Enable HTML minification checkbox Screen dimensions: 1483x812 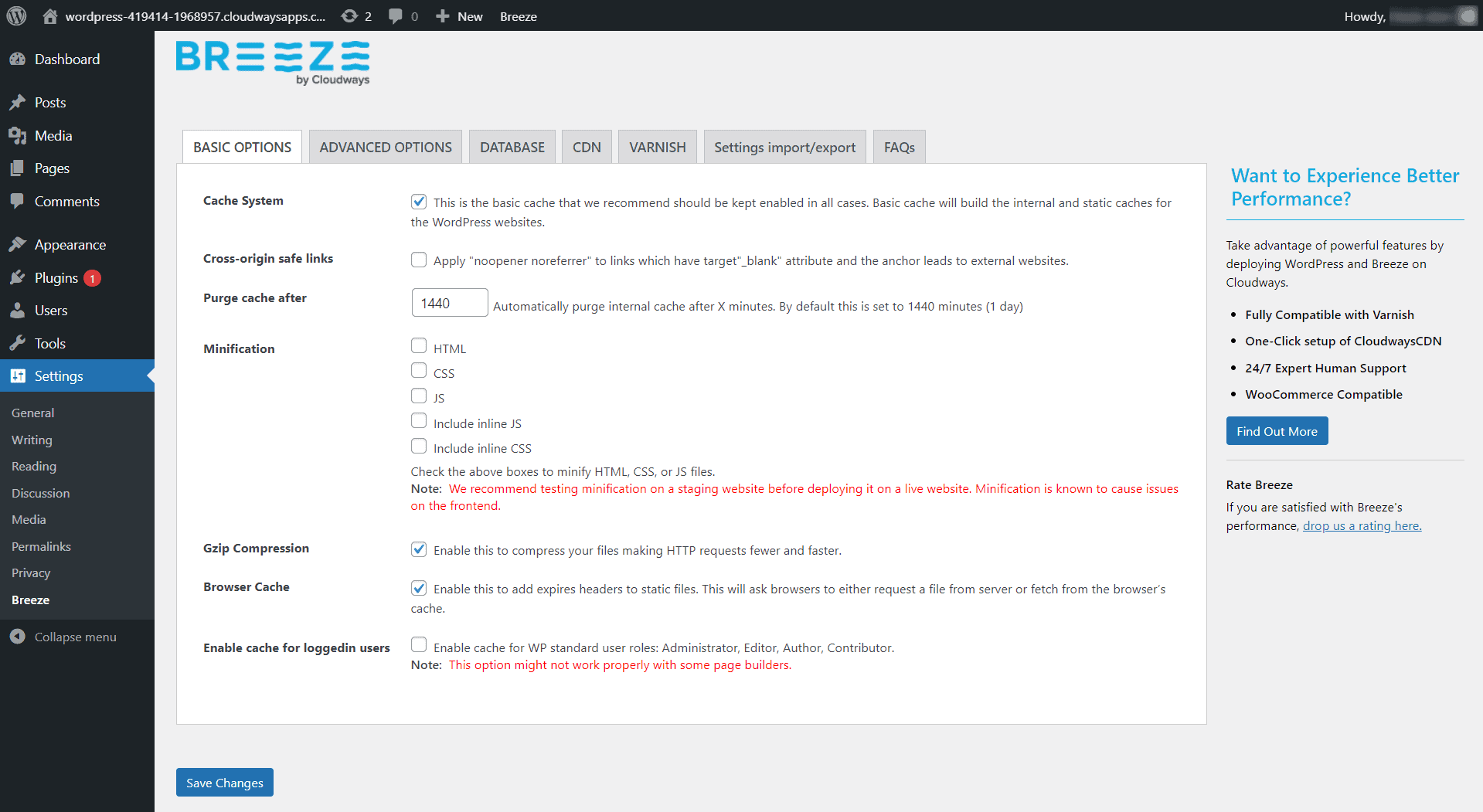coord(419,346)
